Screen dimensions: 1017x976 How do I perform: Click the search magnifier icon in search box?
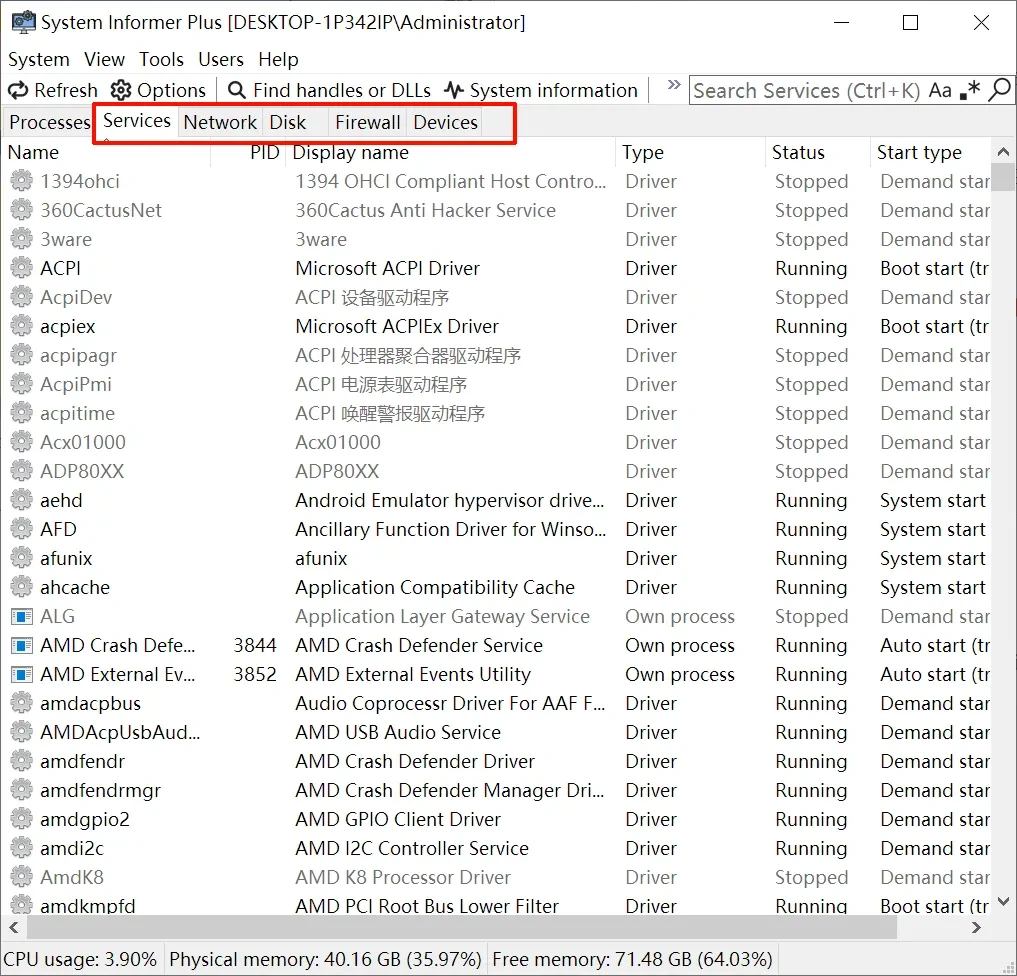pos(999,89)
